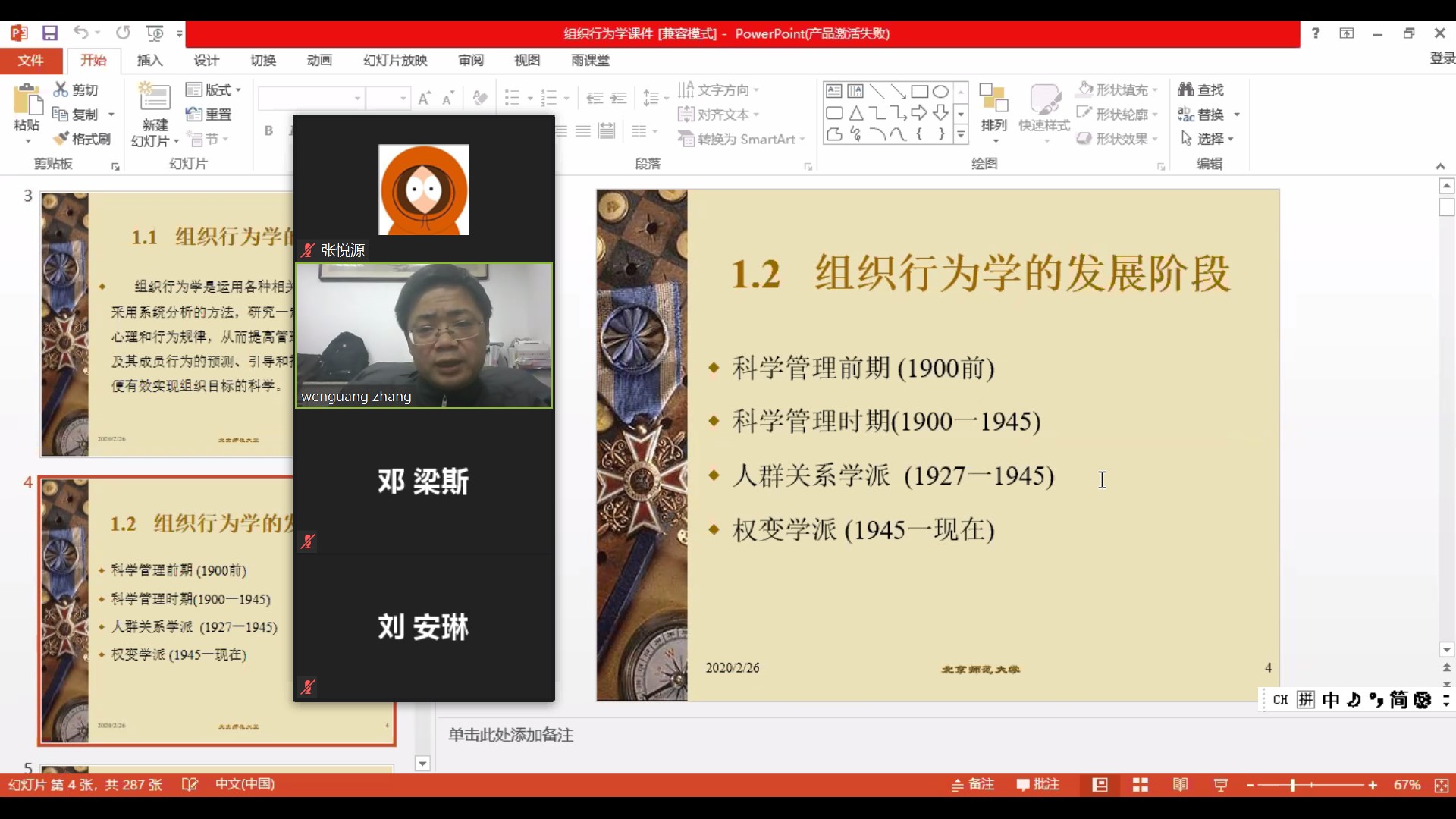
Task: Click the Paste (粘贴) clipboard icon
Action: pyautogui.click(x=27, y=101)
